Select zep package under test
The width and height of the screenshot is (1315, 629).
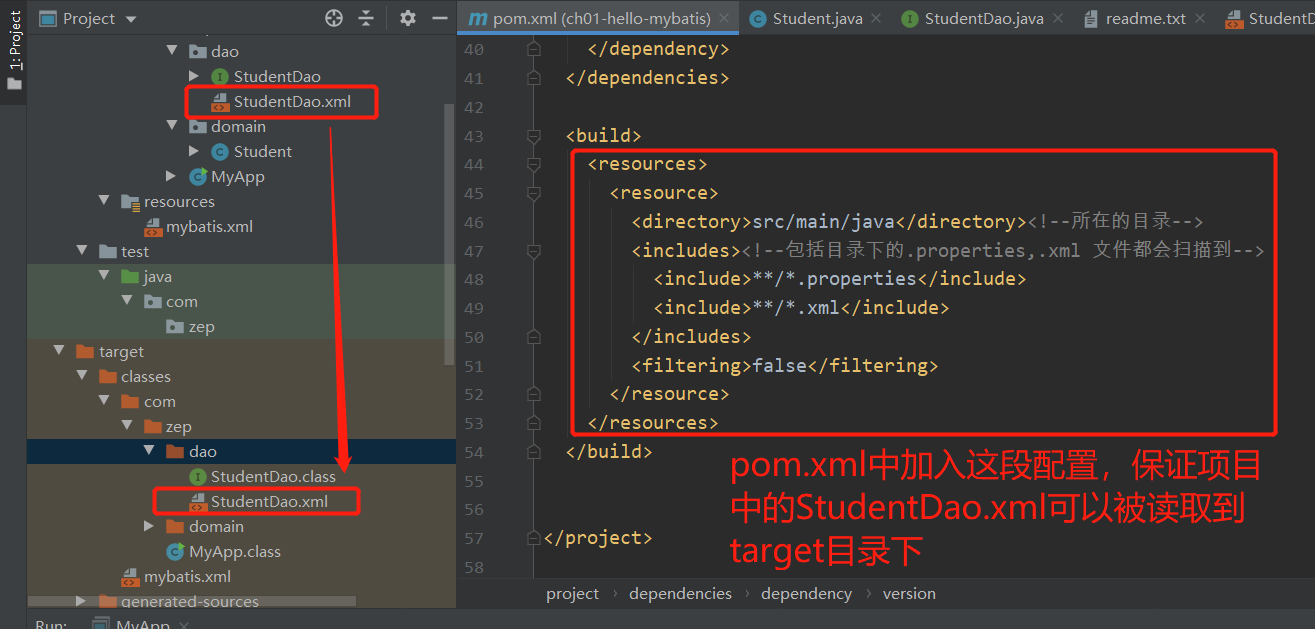pos(201,326)
